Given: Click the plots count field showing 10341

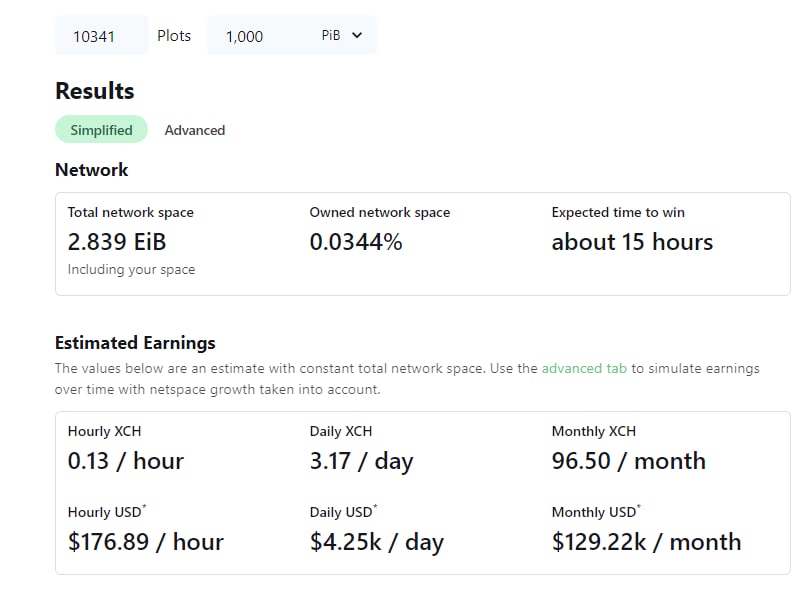Looking at the screenshot, I should 102,35.
